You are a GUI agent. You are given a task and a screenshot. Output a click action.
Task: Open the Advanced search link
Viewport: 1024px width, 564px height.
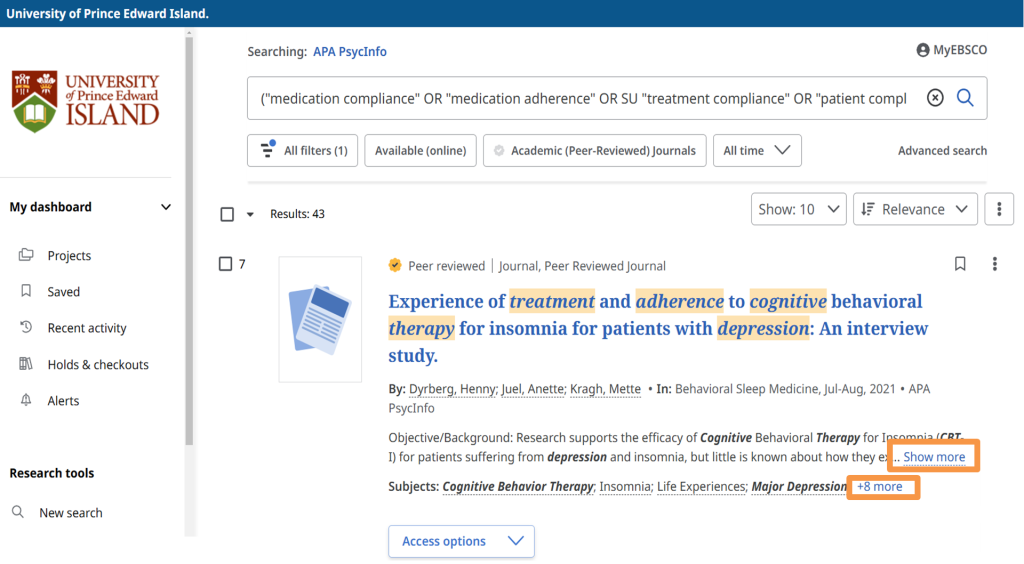point(942,151)
